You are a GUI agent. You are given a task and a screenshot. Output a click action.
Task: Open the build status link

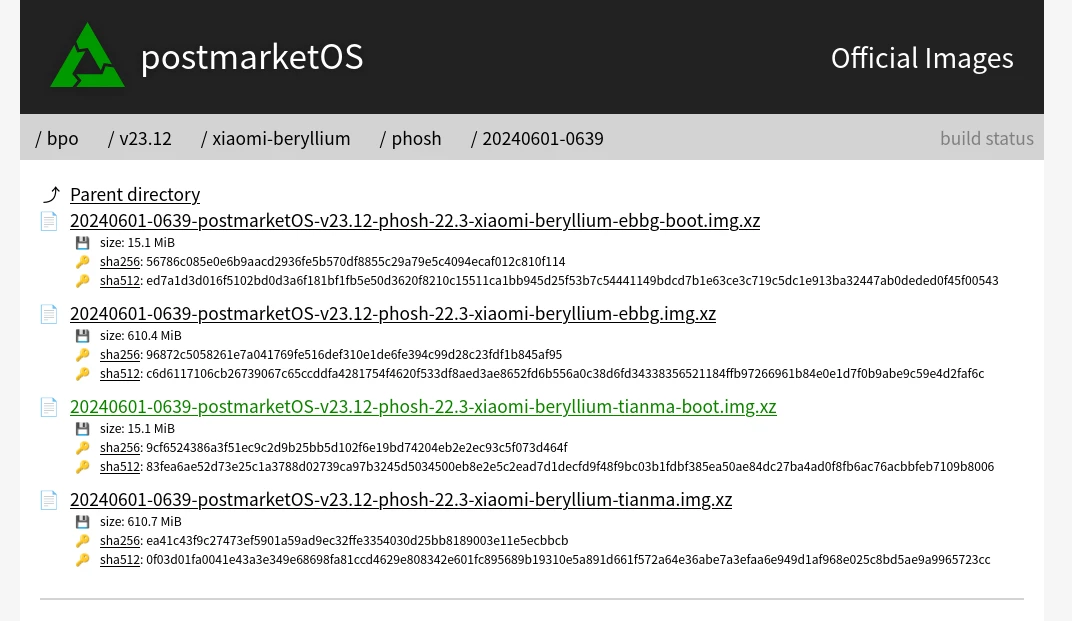(x=986, y=138)
